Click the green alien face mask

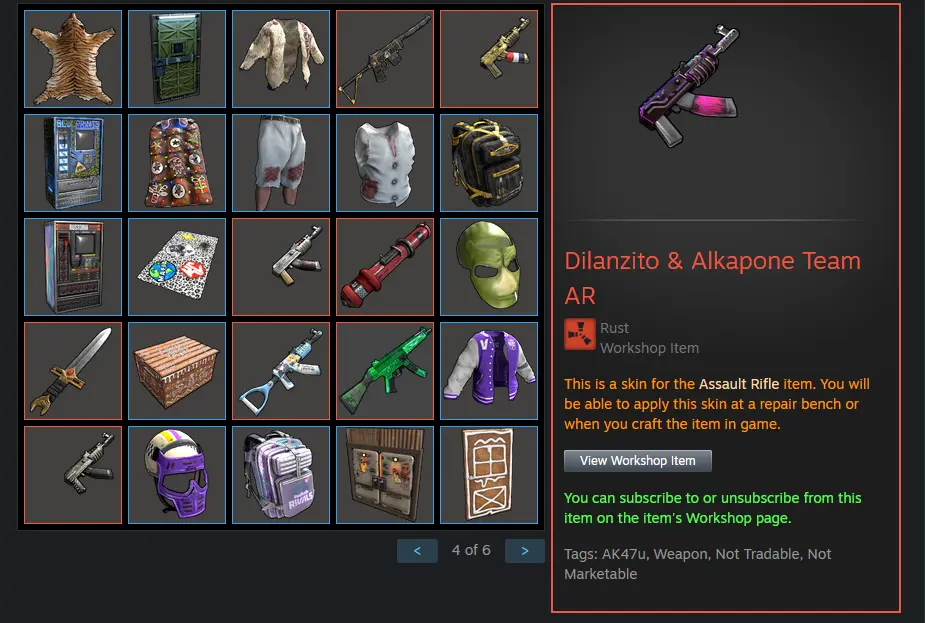(489, 267)
